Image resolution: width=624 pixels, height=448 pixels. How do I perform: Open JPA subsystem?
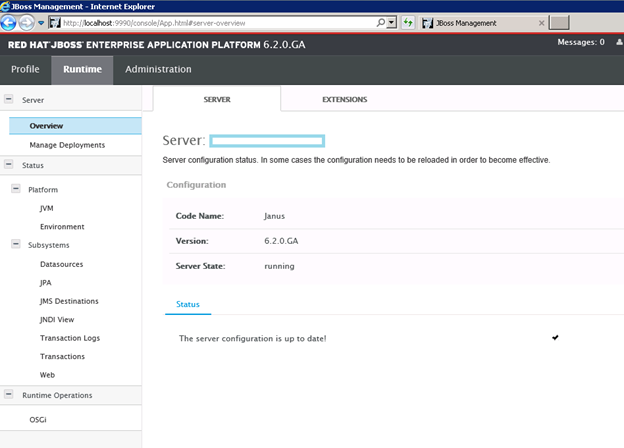click(45, 282)
